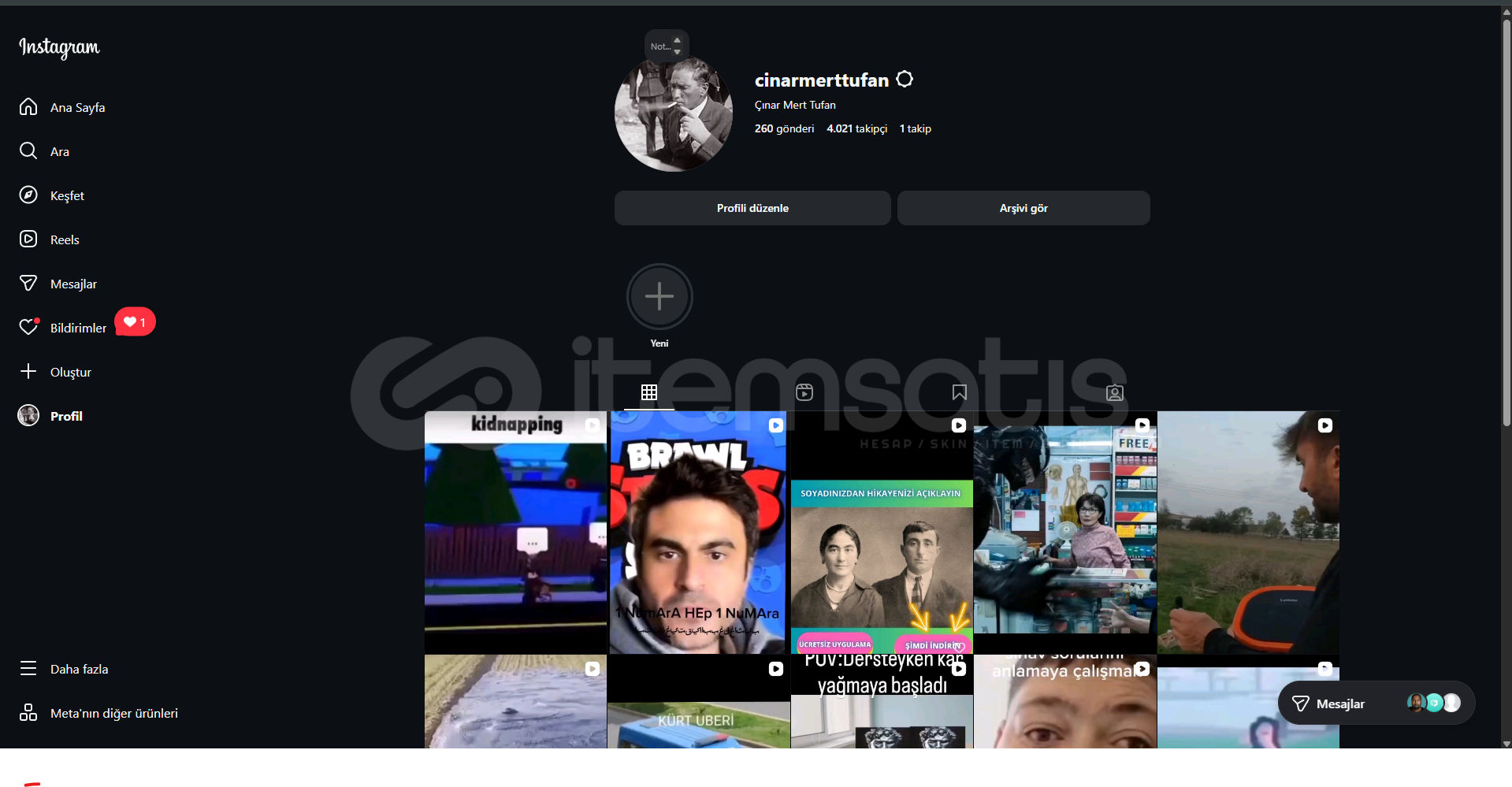Viewport: 1512px width, 787px height.
Task: Switch to the tagged photos tab
Action: point(1115,392)
